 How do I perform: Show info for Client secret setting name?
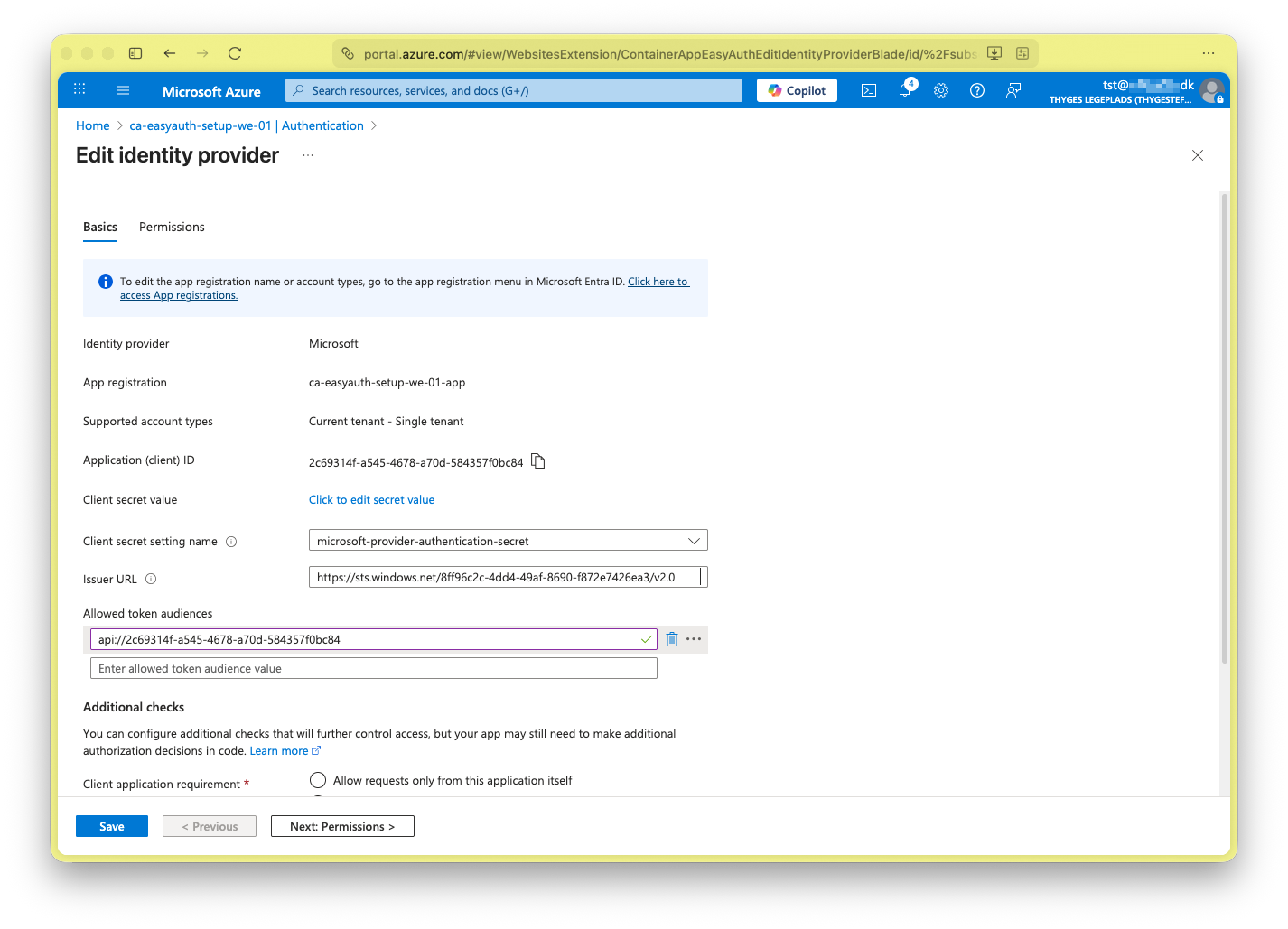point(231,542)
